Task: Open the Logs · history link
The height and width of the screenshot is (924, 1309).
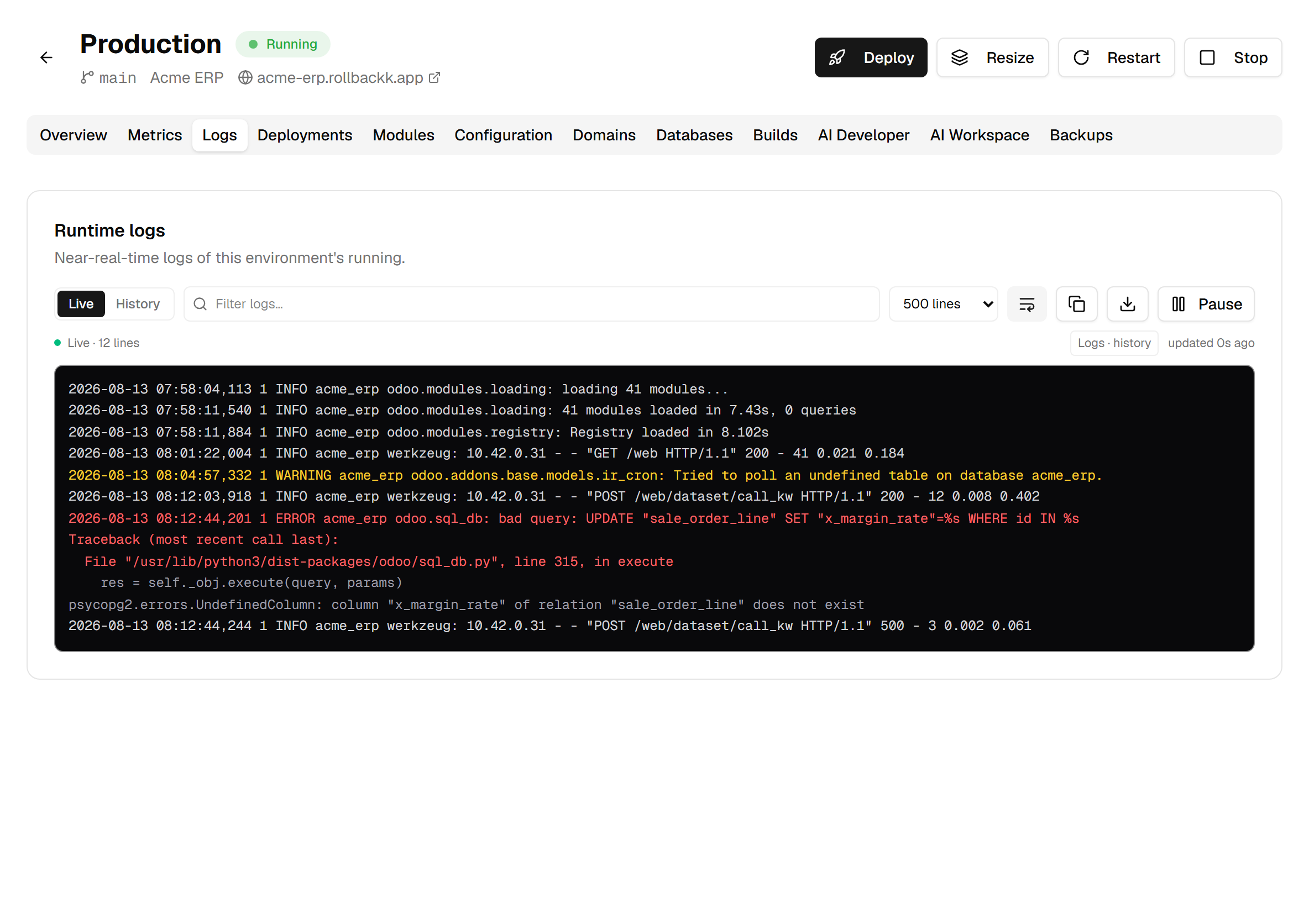Action: 1113,343
